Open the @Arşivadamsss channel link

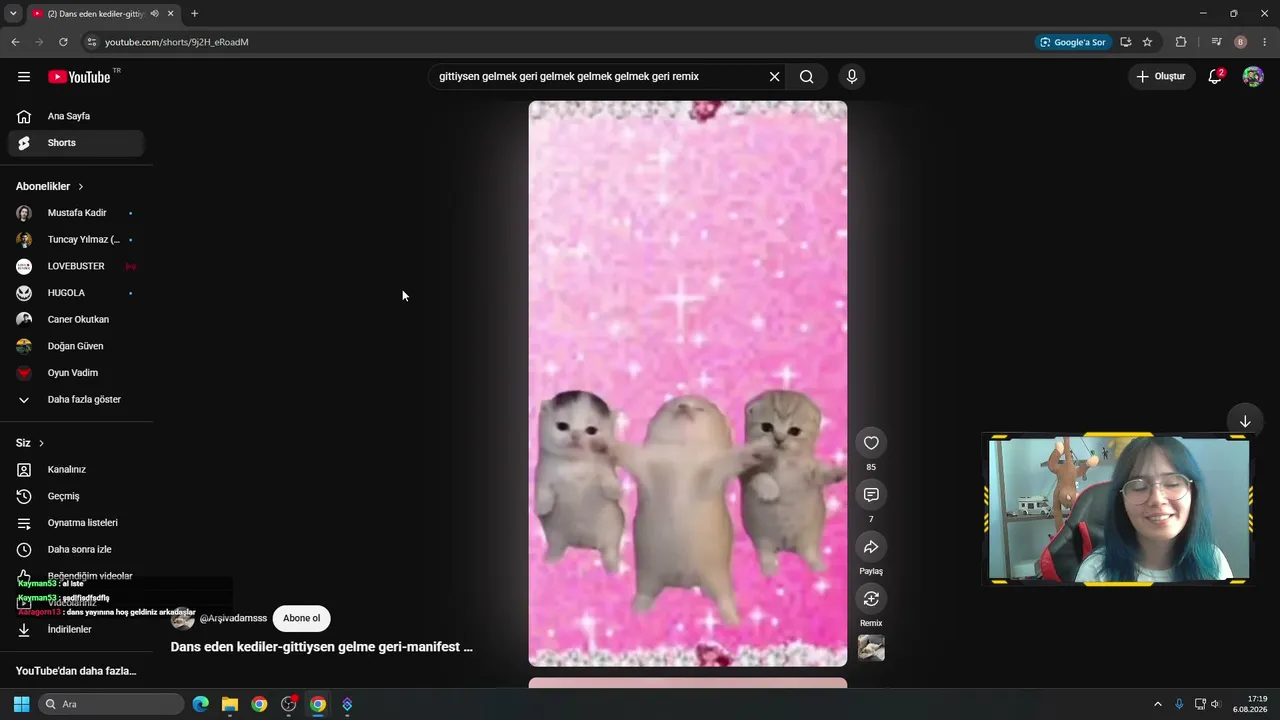[233, 618]
